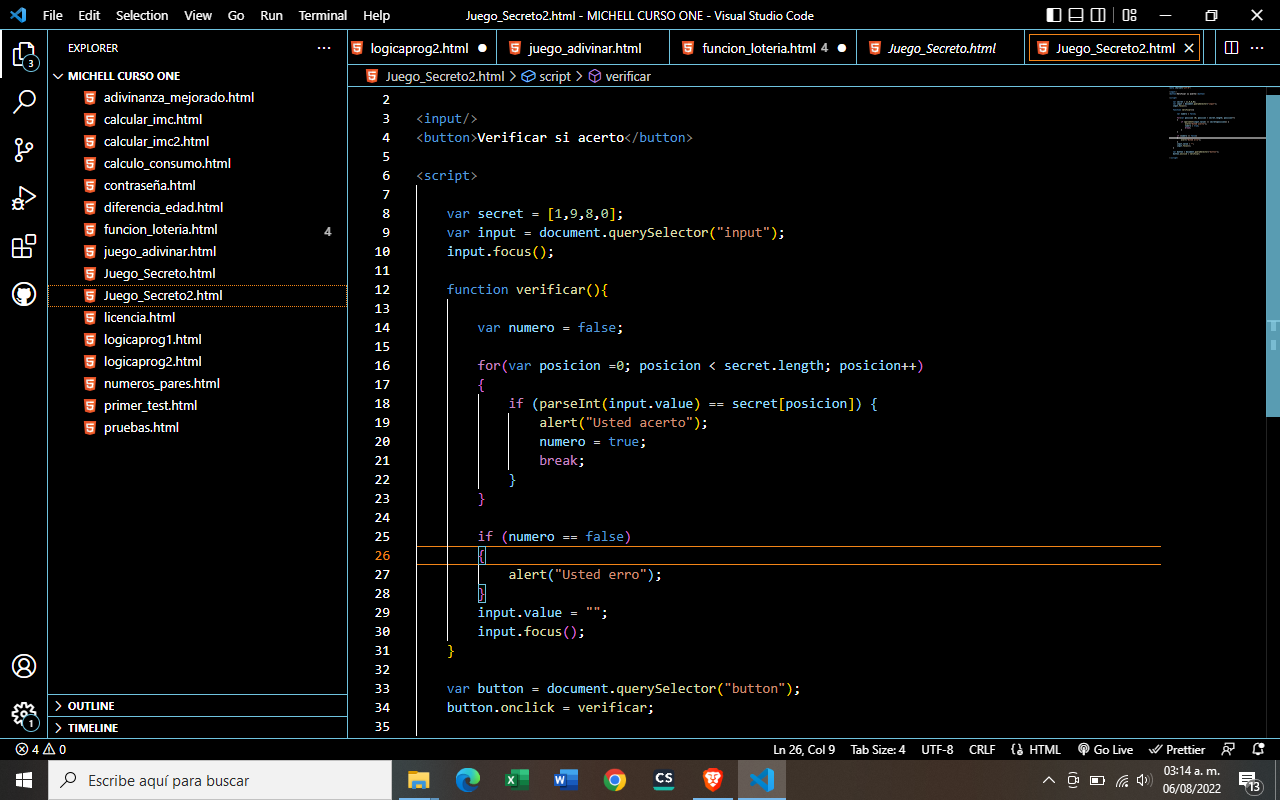This screenshot has width=1280, height=800.
Task: Change the UTF-8 encoding
Action: coord(937,749)
